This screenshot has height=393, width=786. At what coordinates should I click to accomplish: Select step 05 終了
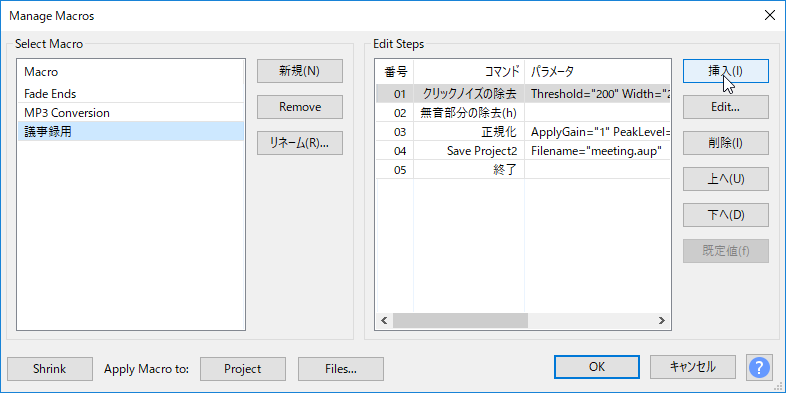pos(522,169)
